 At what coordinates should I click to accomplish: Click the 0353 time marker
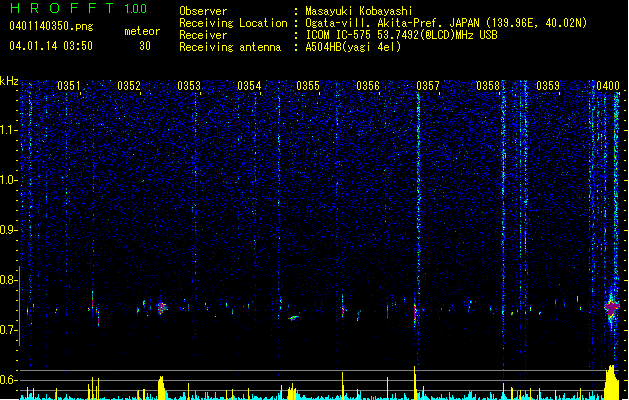189,86
